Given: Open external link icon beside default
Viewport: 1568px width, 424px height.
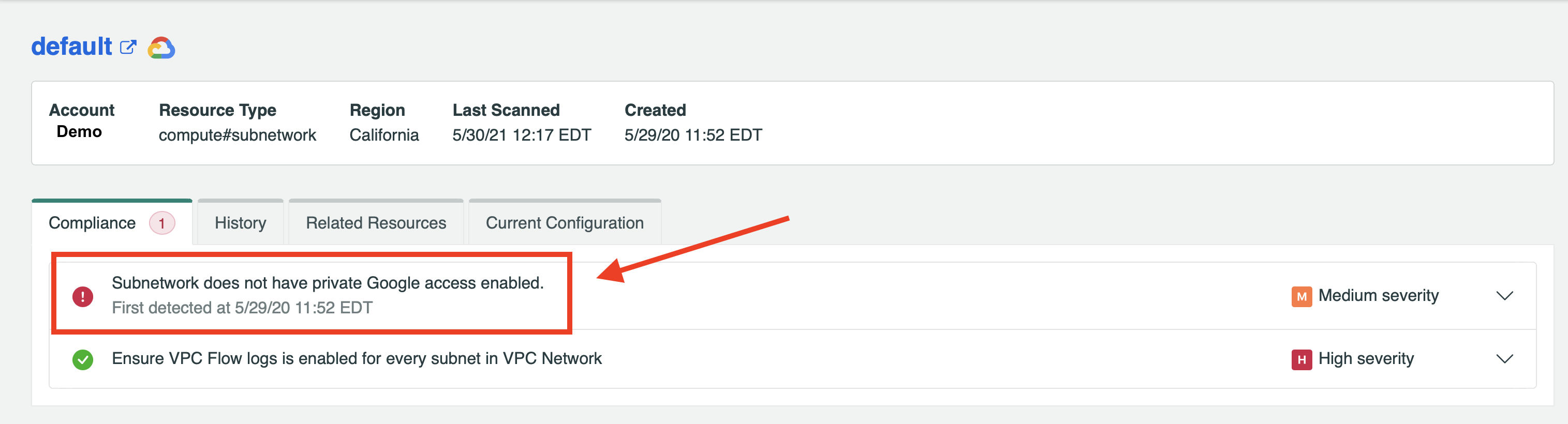Looking at the screenshot, I should pyautogui.click(x=128, y=48).
